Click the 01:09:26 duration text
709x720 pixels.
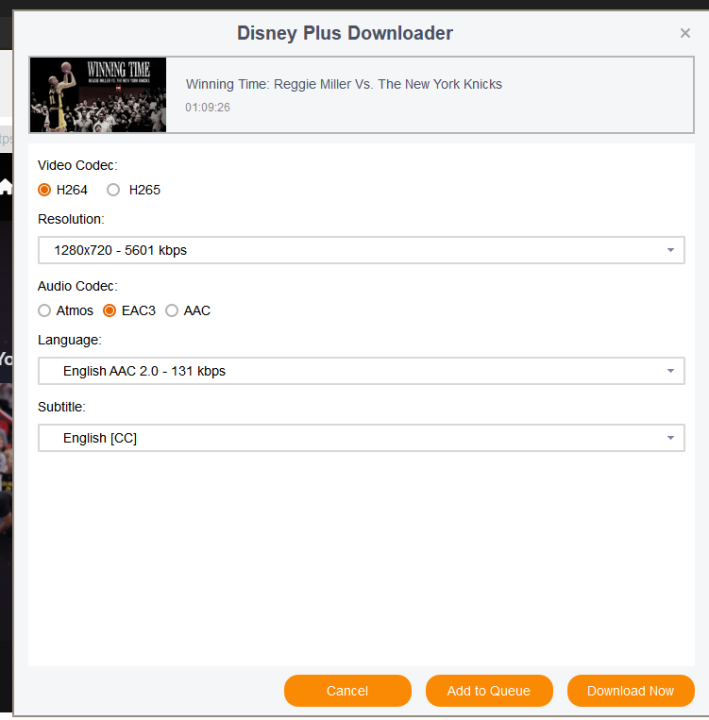[207, 107]
